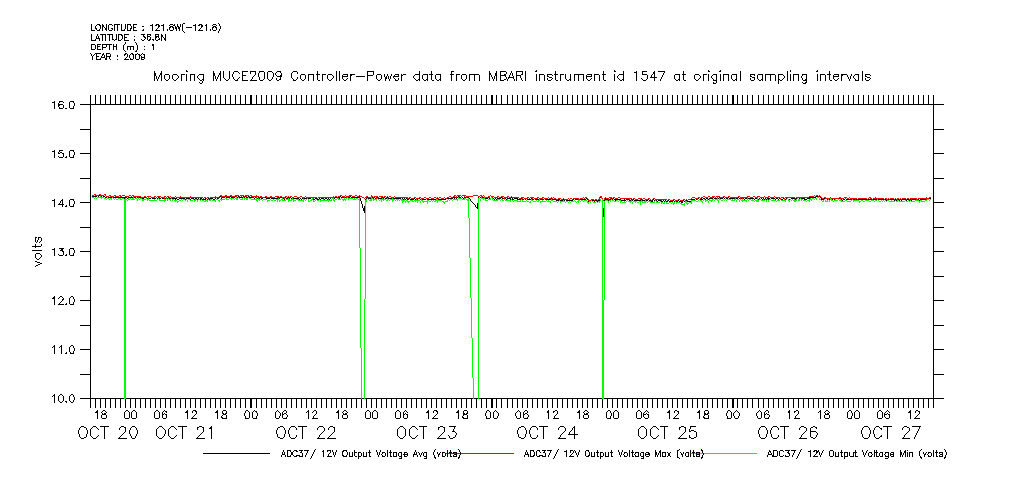Click the OCT 24 date label
Screen dimensions: 1009x504
tap(547, 433)
